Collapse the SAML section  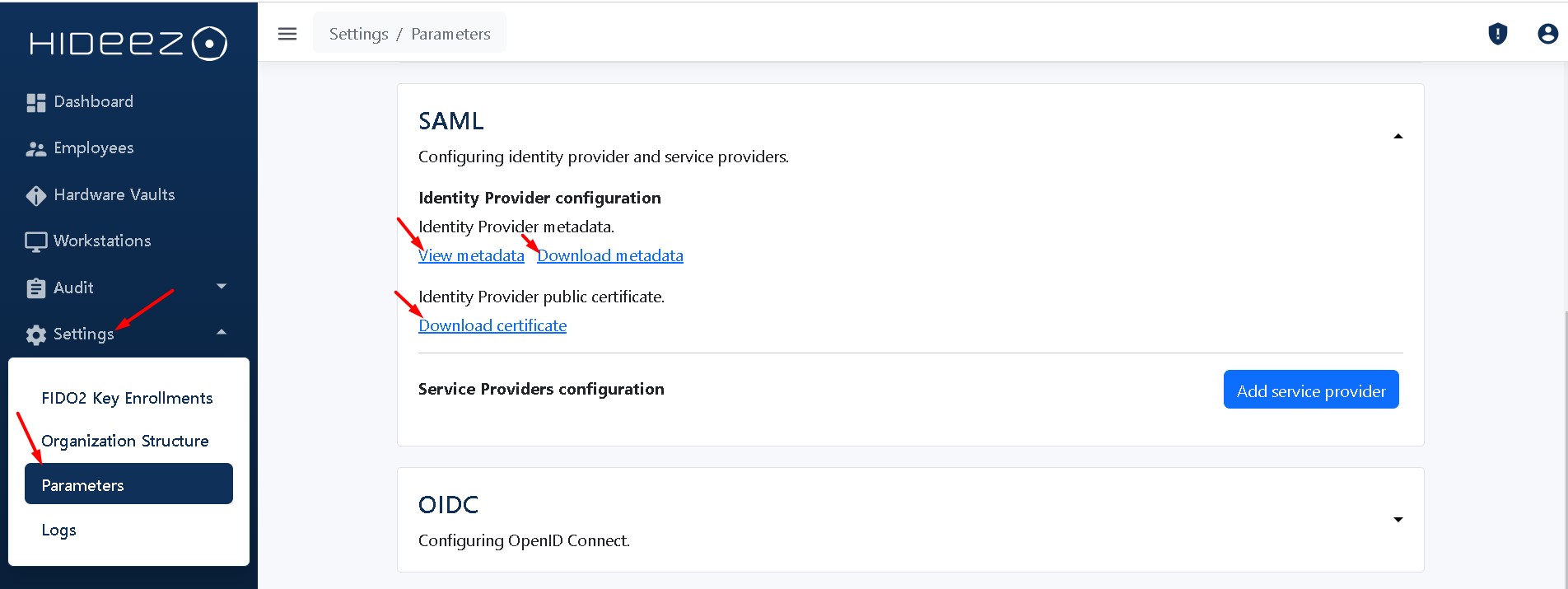1398,136
